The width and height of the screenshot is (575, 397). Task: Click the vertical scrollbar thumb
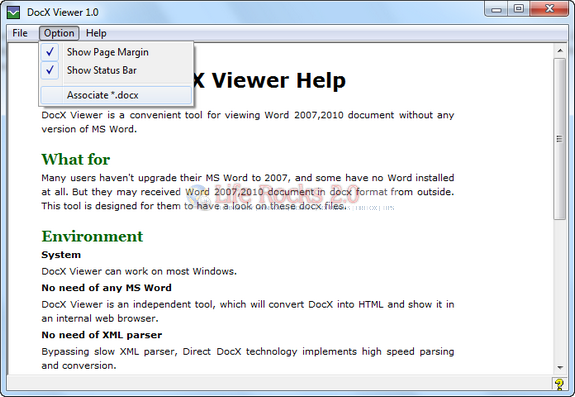[x=560, y=139]
